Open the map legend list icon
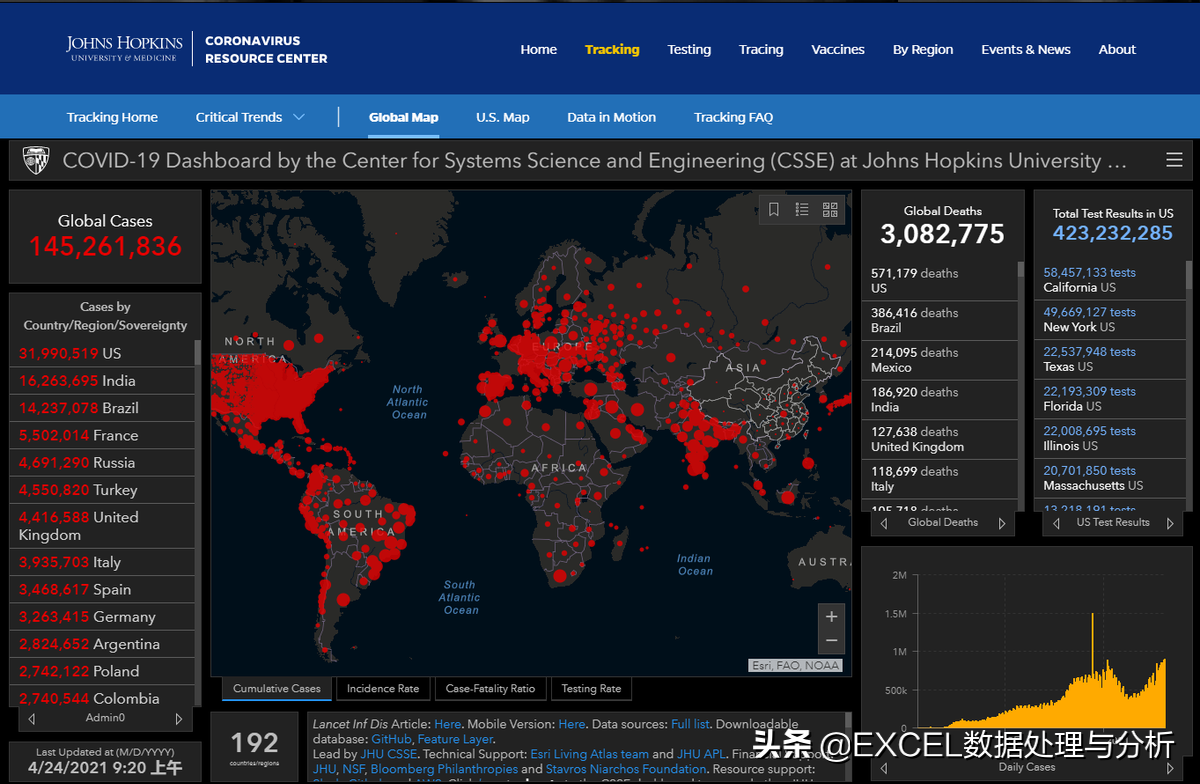This screenshot has height=784, width=1200. tap(802, 209)
